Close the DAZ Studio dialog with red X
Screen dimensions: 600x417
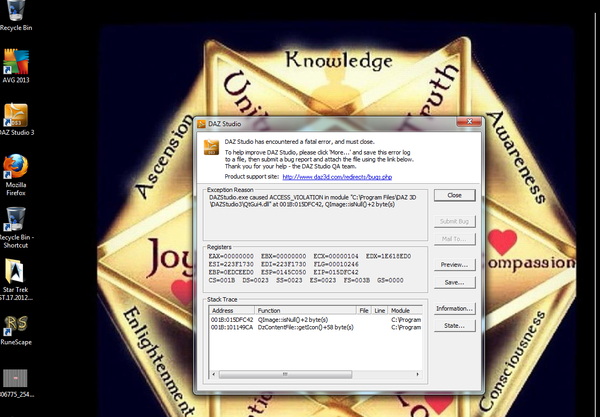469,122
